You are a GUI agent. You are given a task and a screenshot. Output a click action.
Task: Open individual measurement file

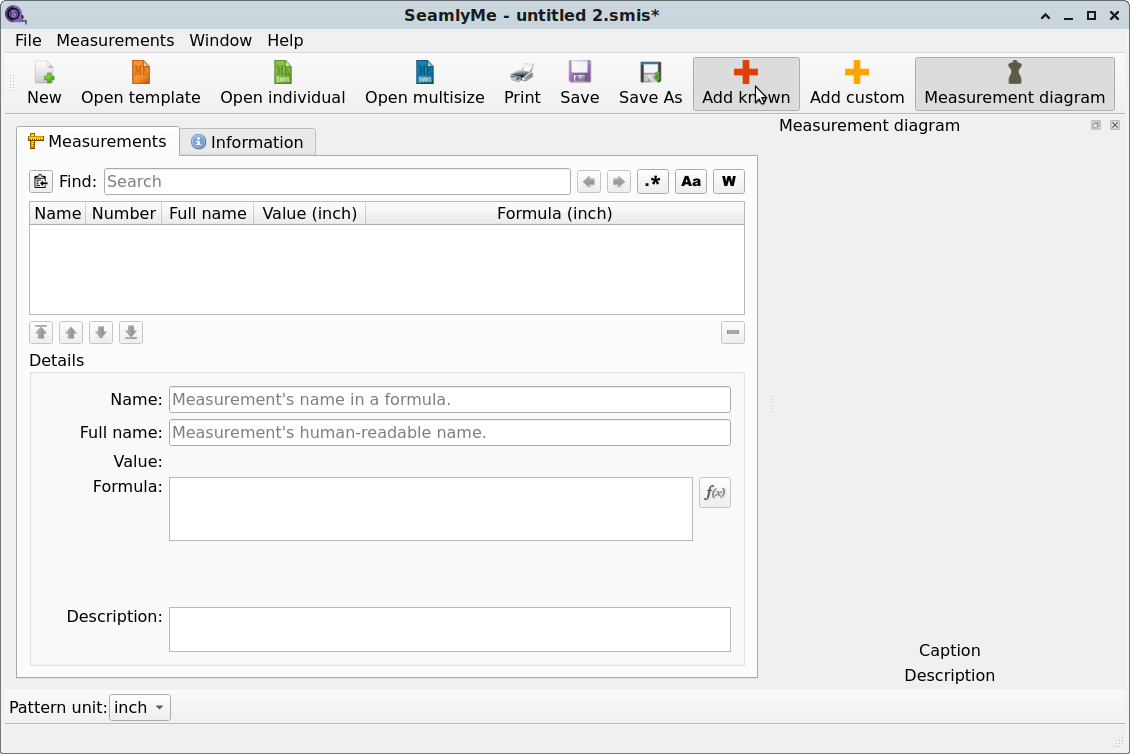282,84
